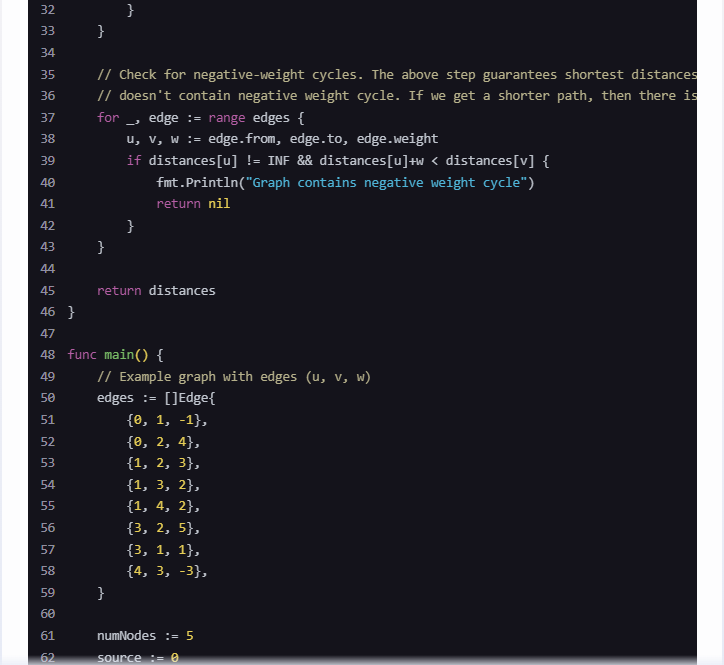Click the 'for' keyword on line 37
Viewport: 724px width, 665px height.
pyautogui.click(x=108, y=117)
